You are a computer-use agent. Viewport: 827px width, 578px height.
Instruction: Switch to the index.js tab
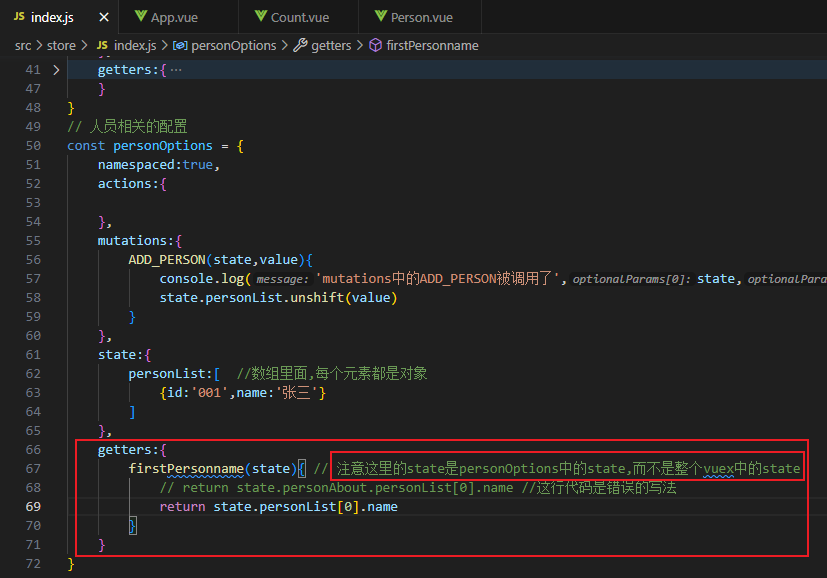(x=52, y=17)
